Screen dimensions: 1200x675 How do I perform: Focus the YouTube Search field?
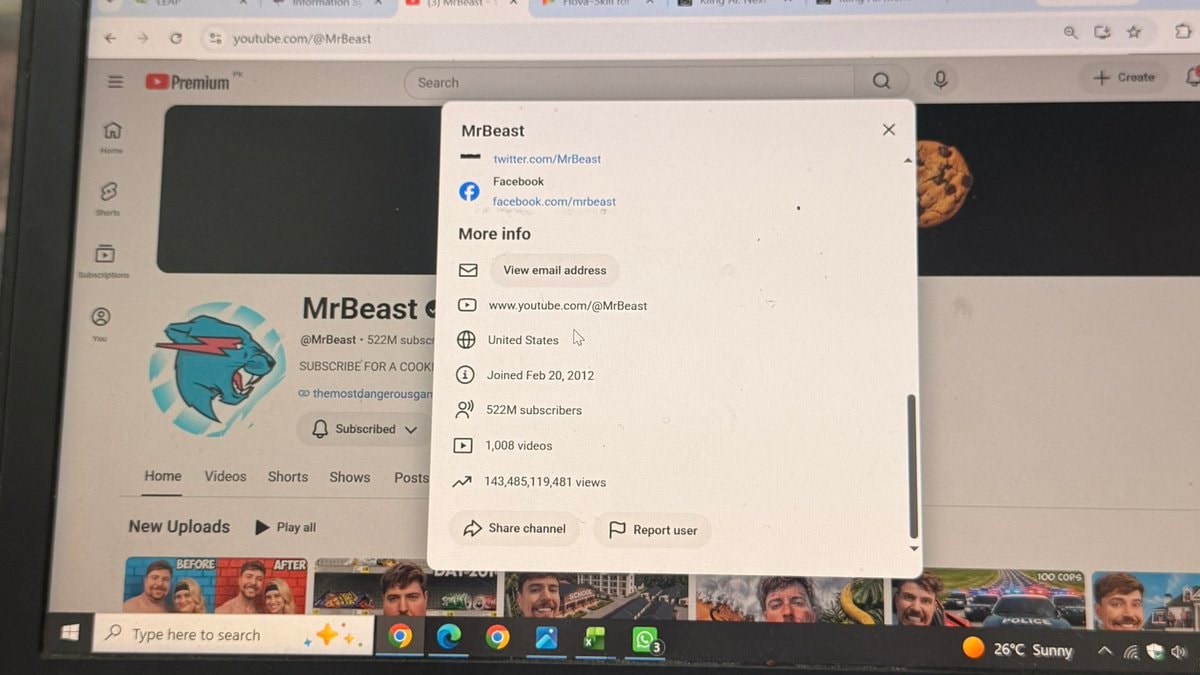coord(630,83)
